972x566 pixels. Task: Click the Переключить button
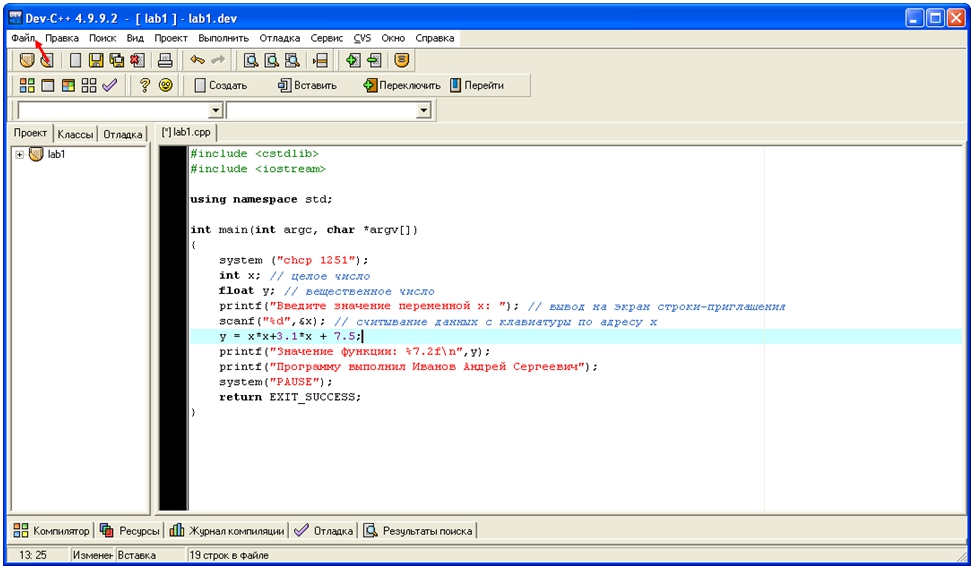click(401, 86)
